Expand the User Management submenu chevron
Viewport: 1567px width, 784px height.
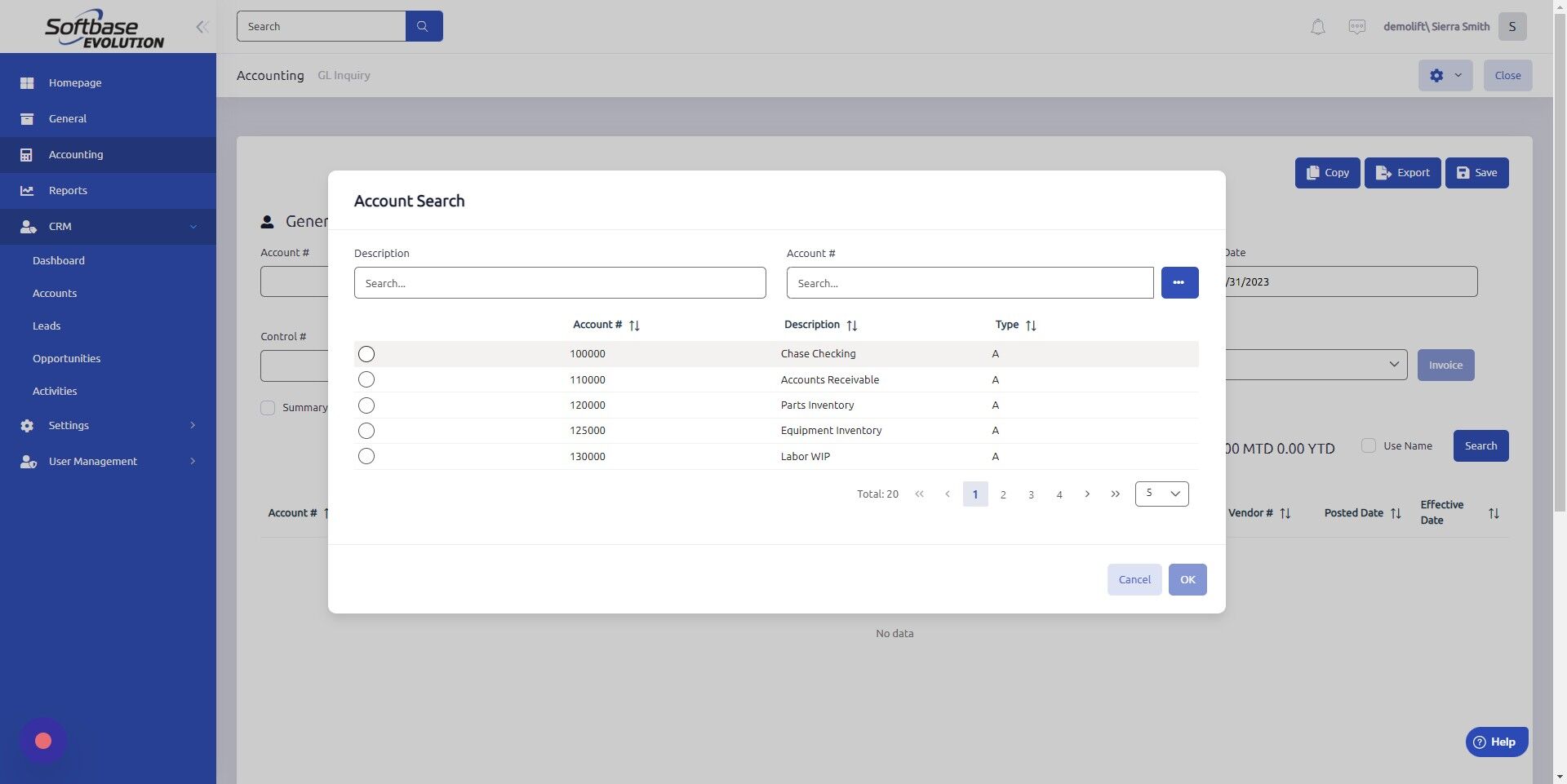pyautogui.click(x=193, y=462)
